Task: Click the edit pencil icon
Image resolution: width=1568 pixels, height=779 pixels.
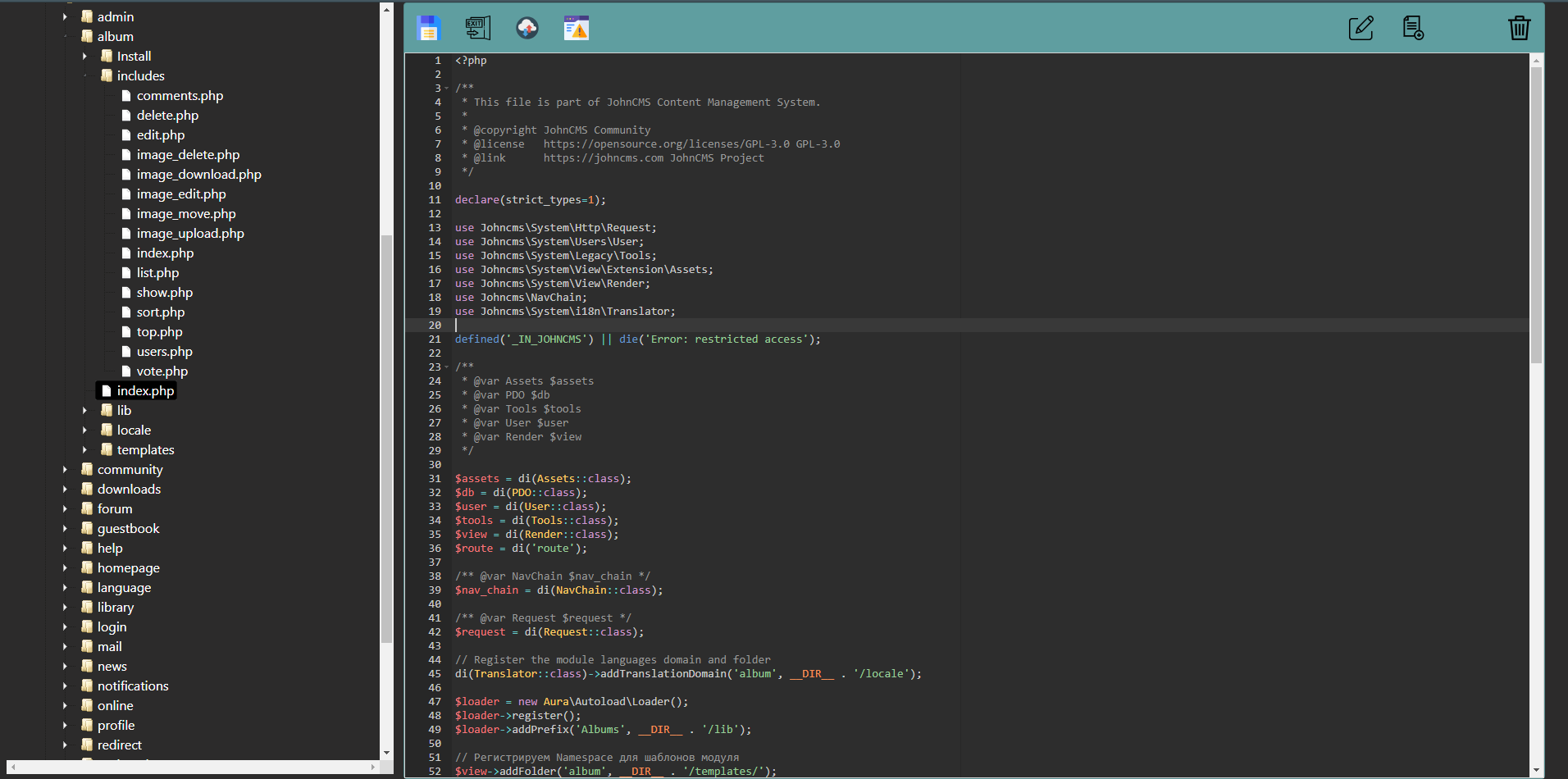Action: 1361,29
